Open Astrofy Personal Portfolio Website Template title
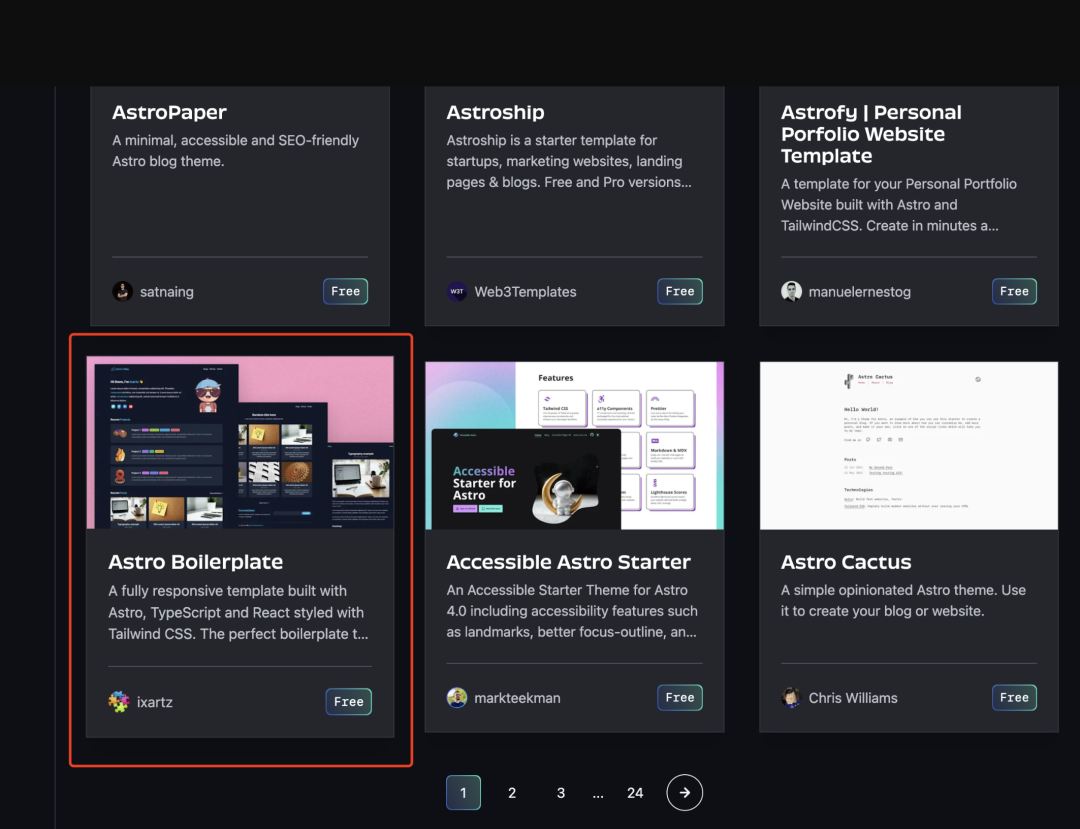Image resolution: width=1080 pixels, height=829 pixels. pos(870,134)
